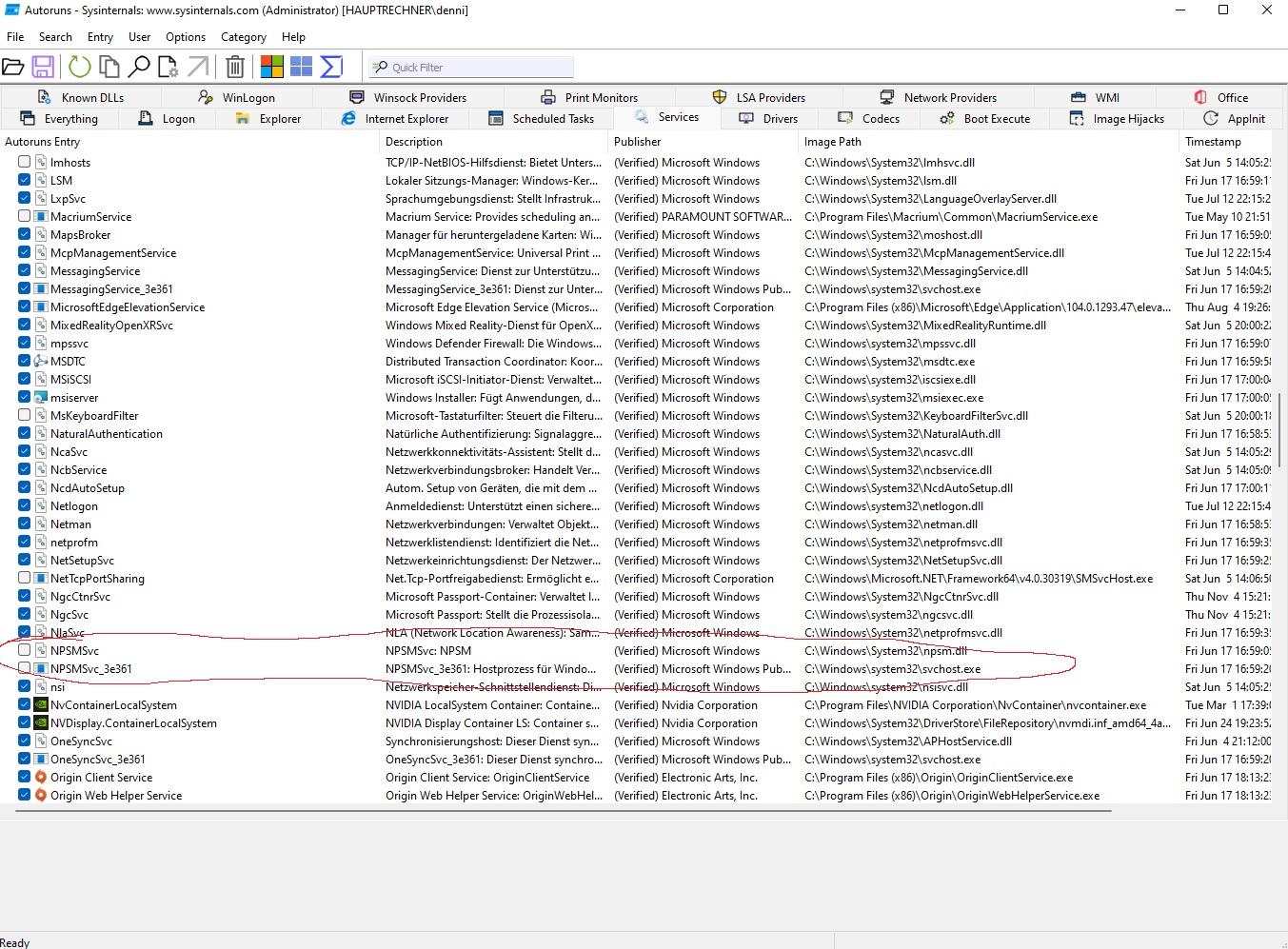Click the Find magnifier toolbar icon
1288x949 pixels.
pyautogui.click(x=139, y=67)
